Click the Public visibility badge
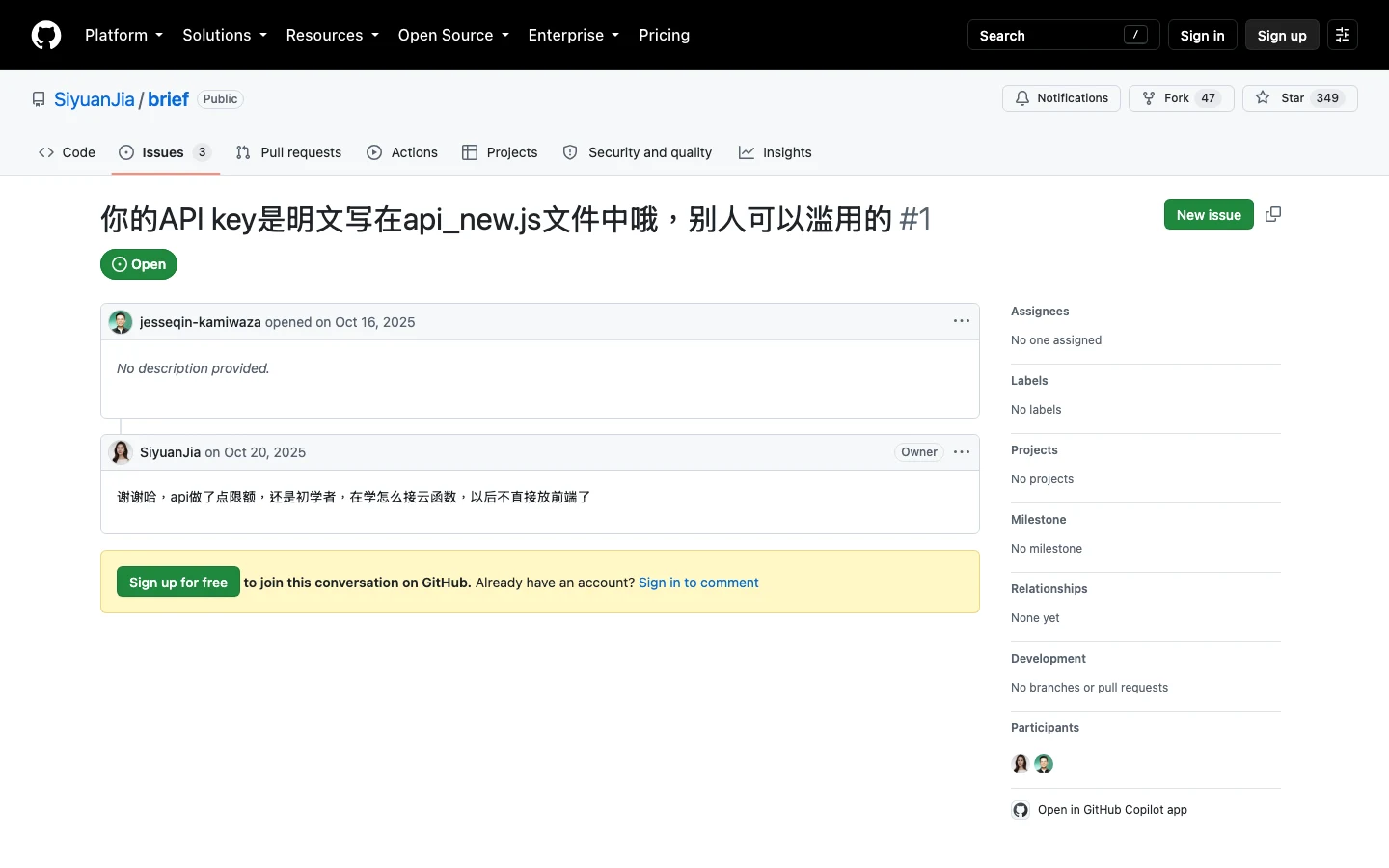 click(x=220, y=99)
